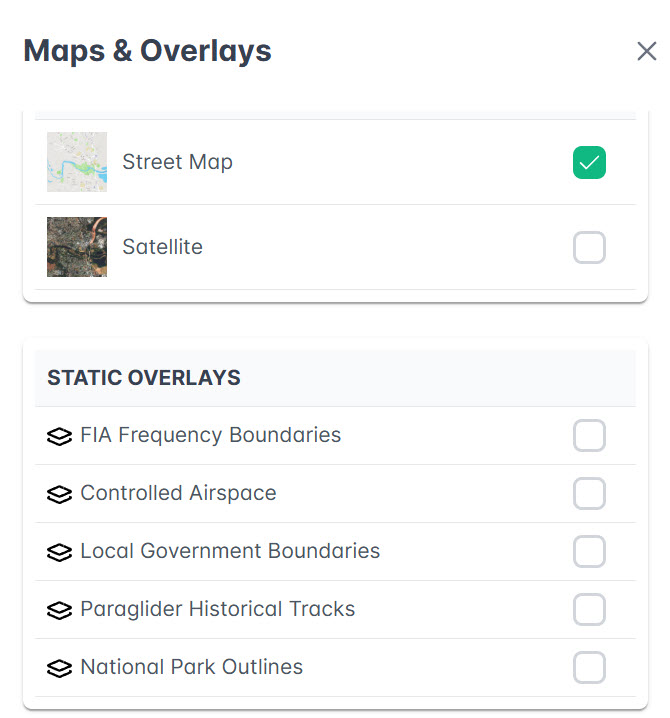
Task: Click the Controlled Airspace label
Action: (179, 493)
